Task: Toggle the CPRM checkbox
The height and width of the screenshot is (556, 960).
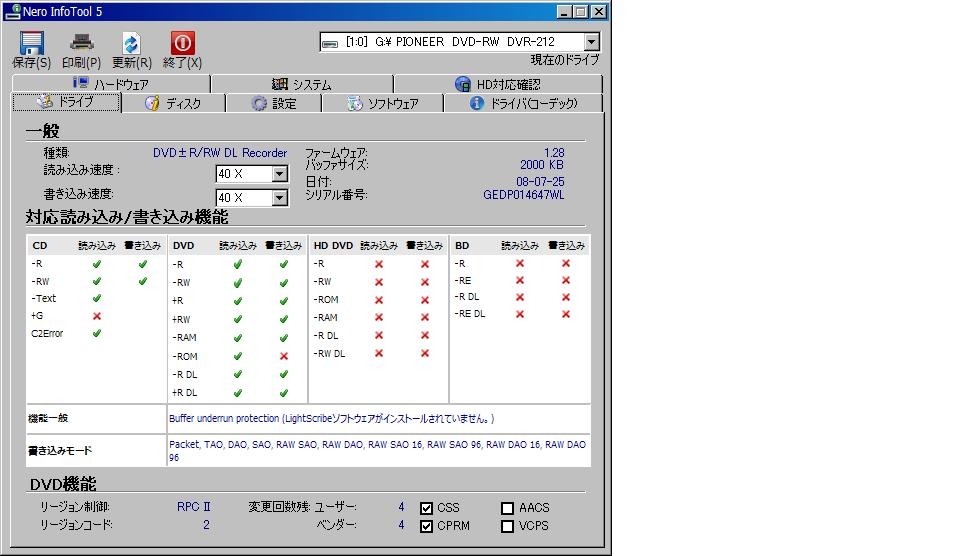Action: pos(427,526)
